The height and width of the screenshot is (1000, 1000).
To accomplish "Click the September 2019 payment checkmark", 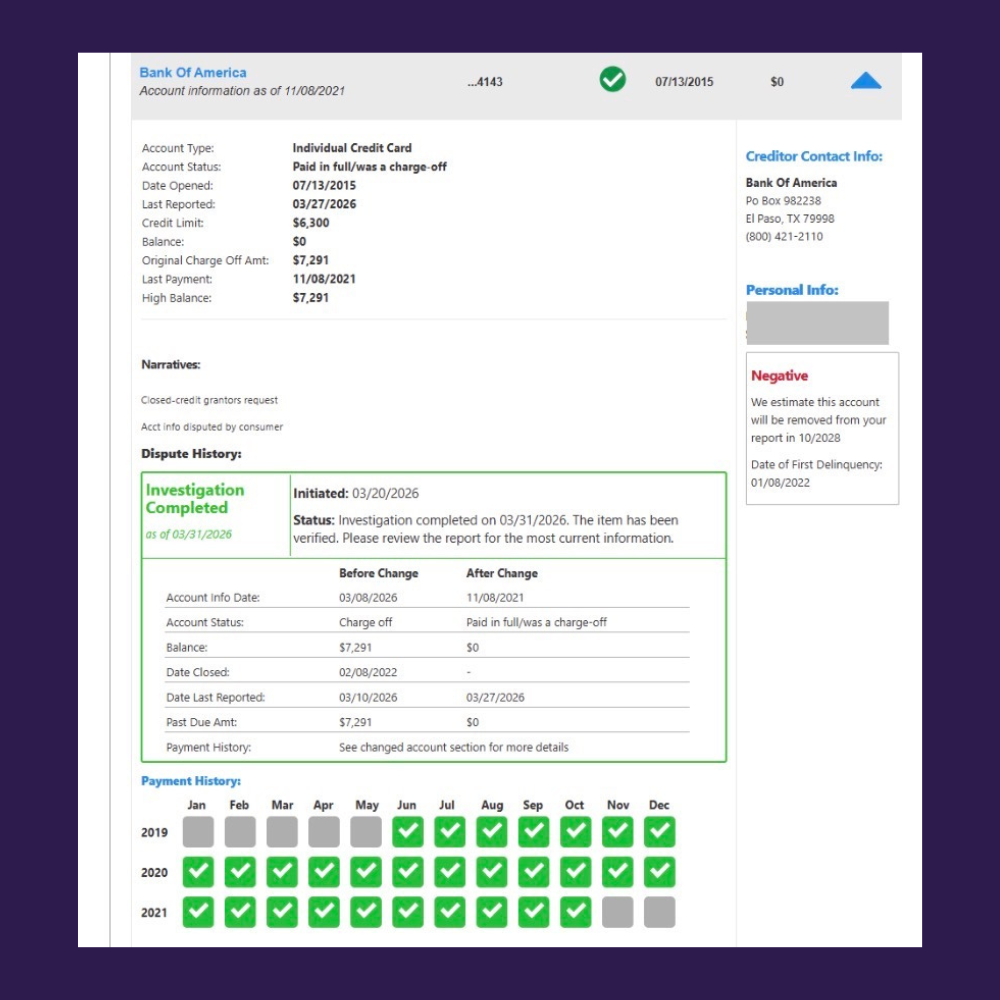I will 534,832.
